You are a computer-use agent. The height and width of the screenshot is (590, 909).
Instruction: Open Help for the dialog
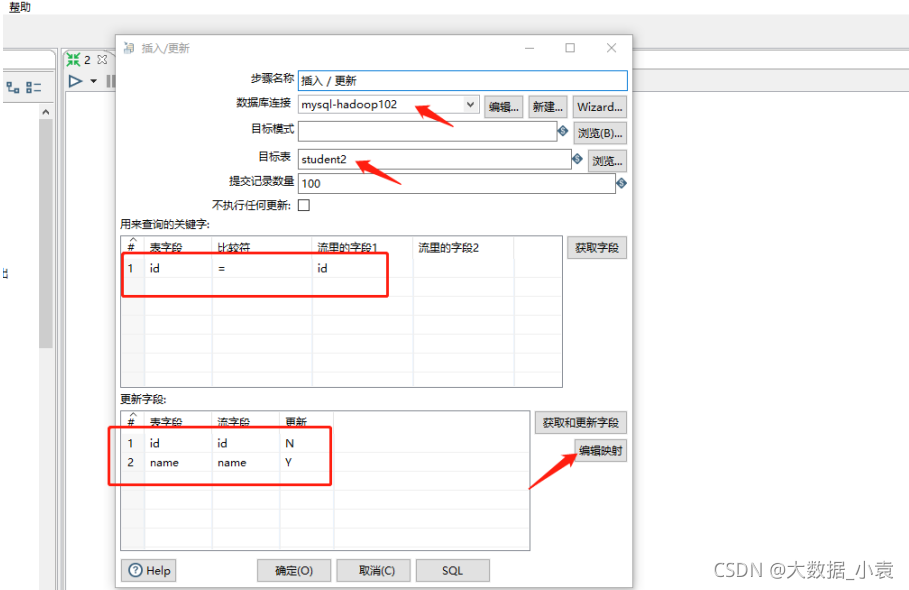tap(149, 571)
